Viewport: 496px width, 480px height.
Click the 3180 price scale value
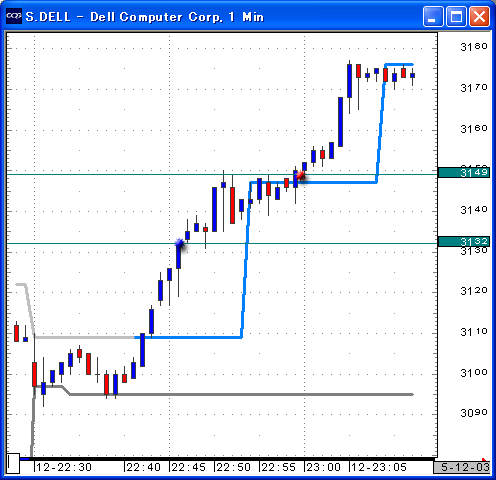pos(474,47)
